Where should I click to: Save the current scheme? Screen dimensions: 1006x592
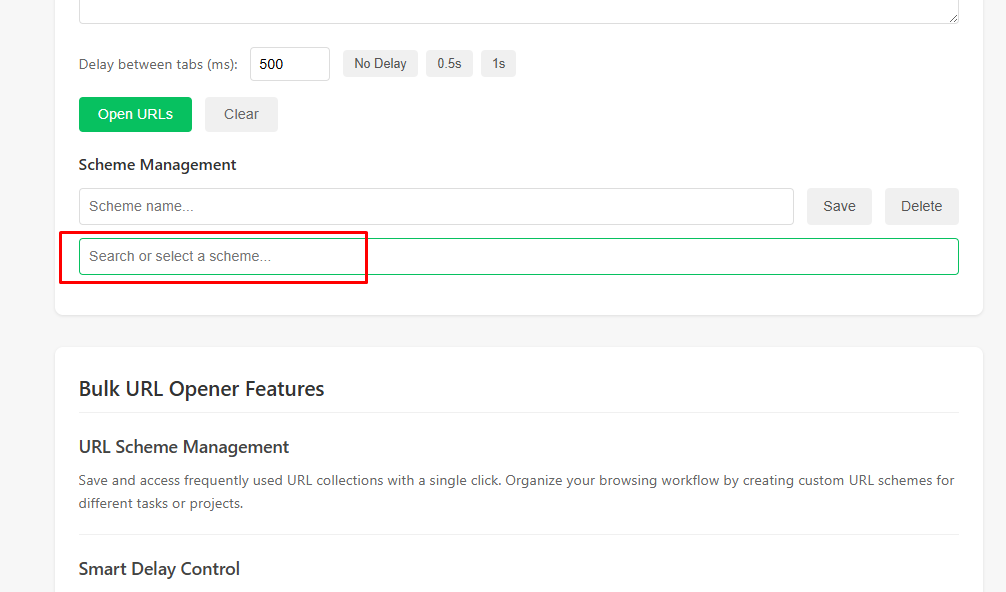pos(839,207)
